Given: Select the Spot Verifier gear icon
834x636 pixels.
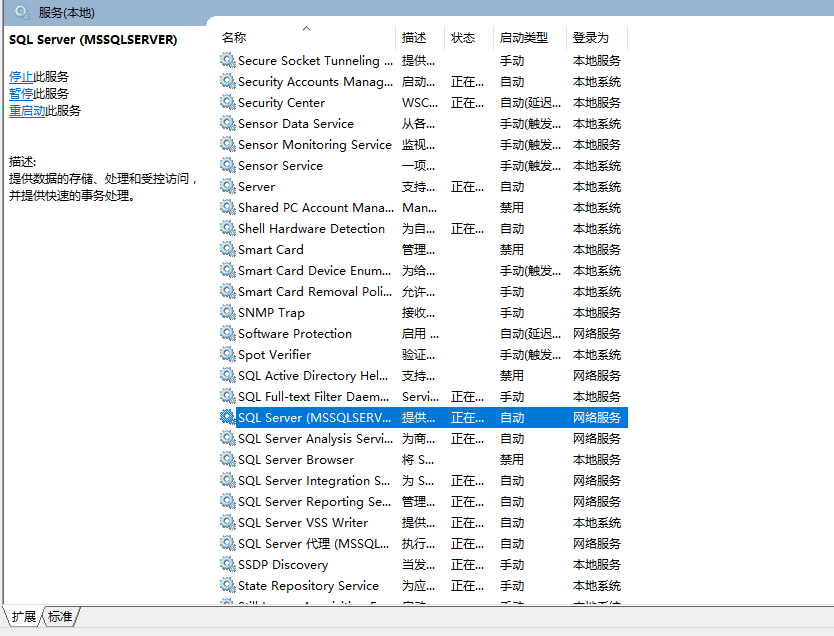Looking at the screenshot, I should coord(228,354).
